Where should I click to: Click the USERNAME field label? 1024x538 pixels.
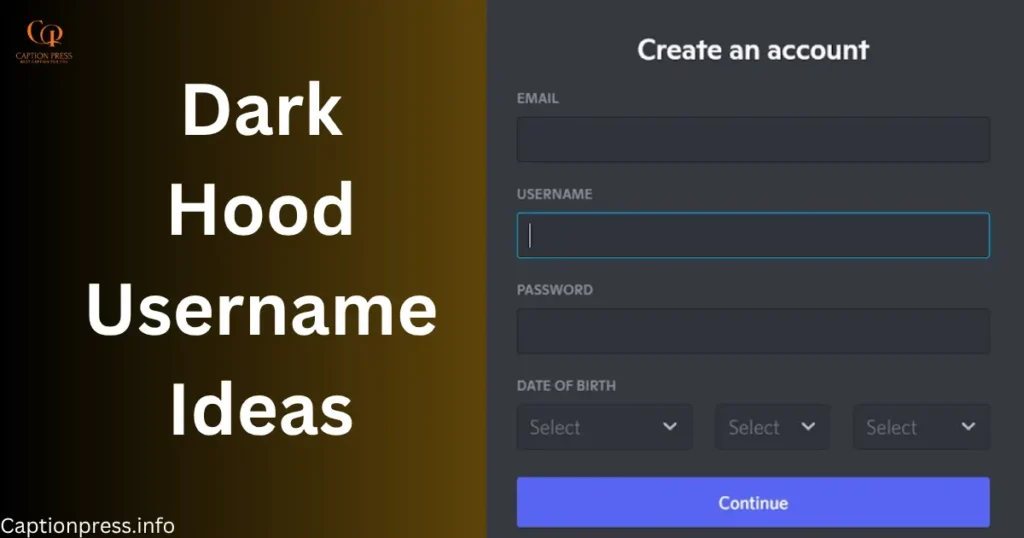pyautogui.click(x=554, y=194)
